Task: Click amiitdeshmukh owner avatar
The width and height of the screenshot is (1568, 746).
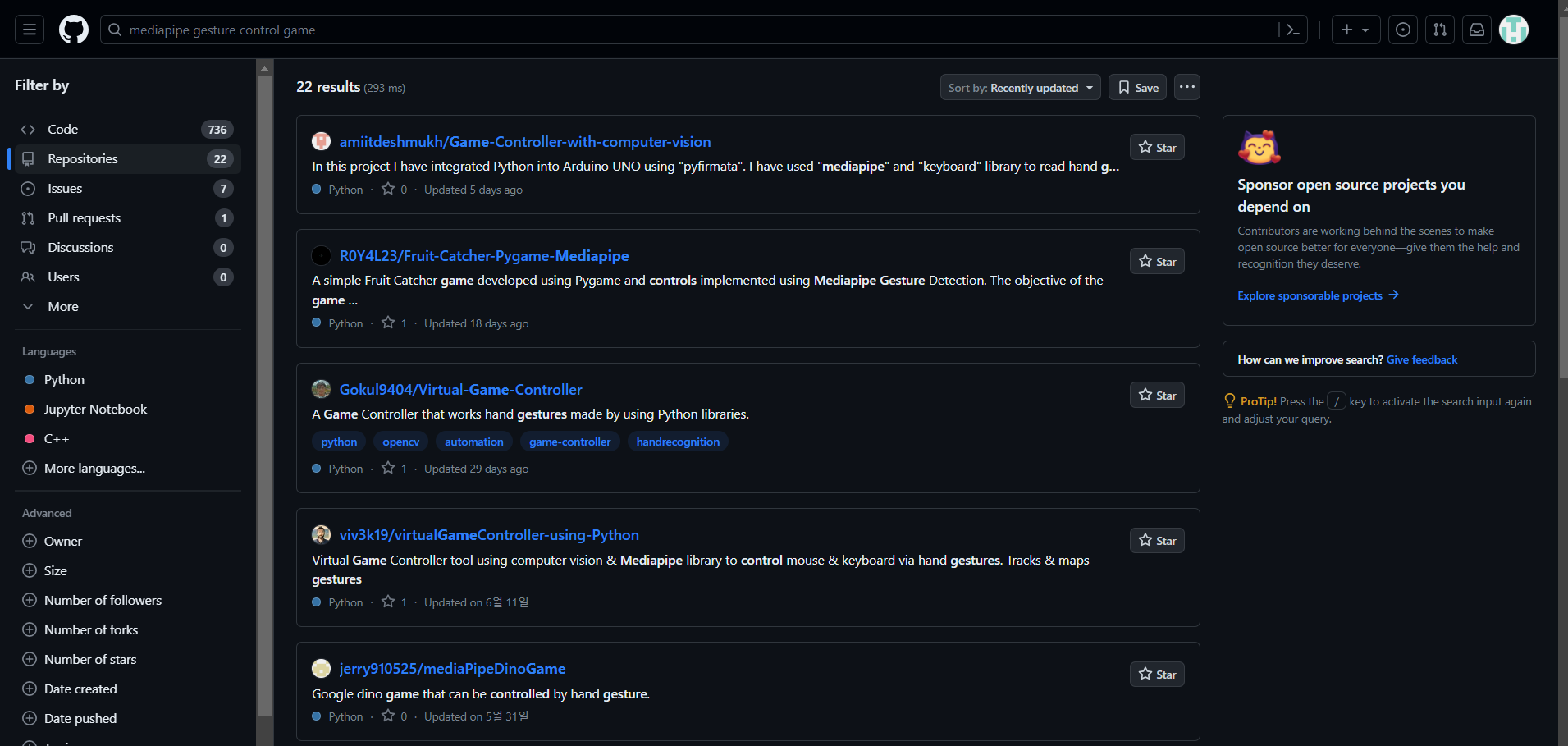Action: click(321, 142)
